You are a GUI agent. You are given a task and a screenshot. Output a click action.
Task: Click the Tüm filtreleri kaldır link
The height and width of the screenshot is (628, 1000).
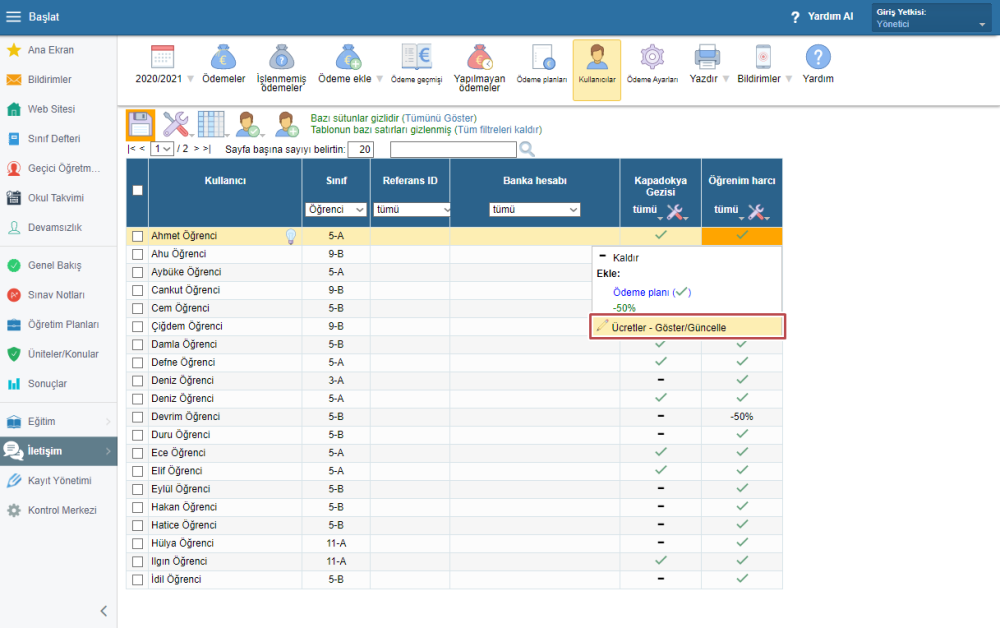498,130
